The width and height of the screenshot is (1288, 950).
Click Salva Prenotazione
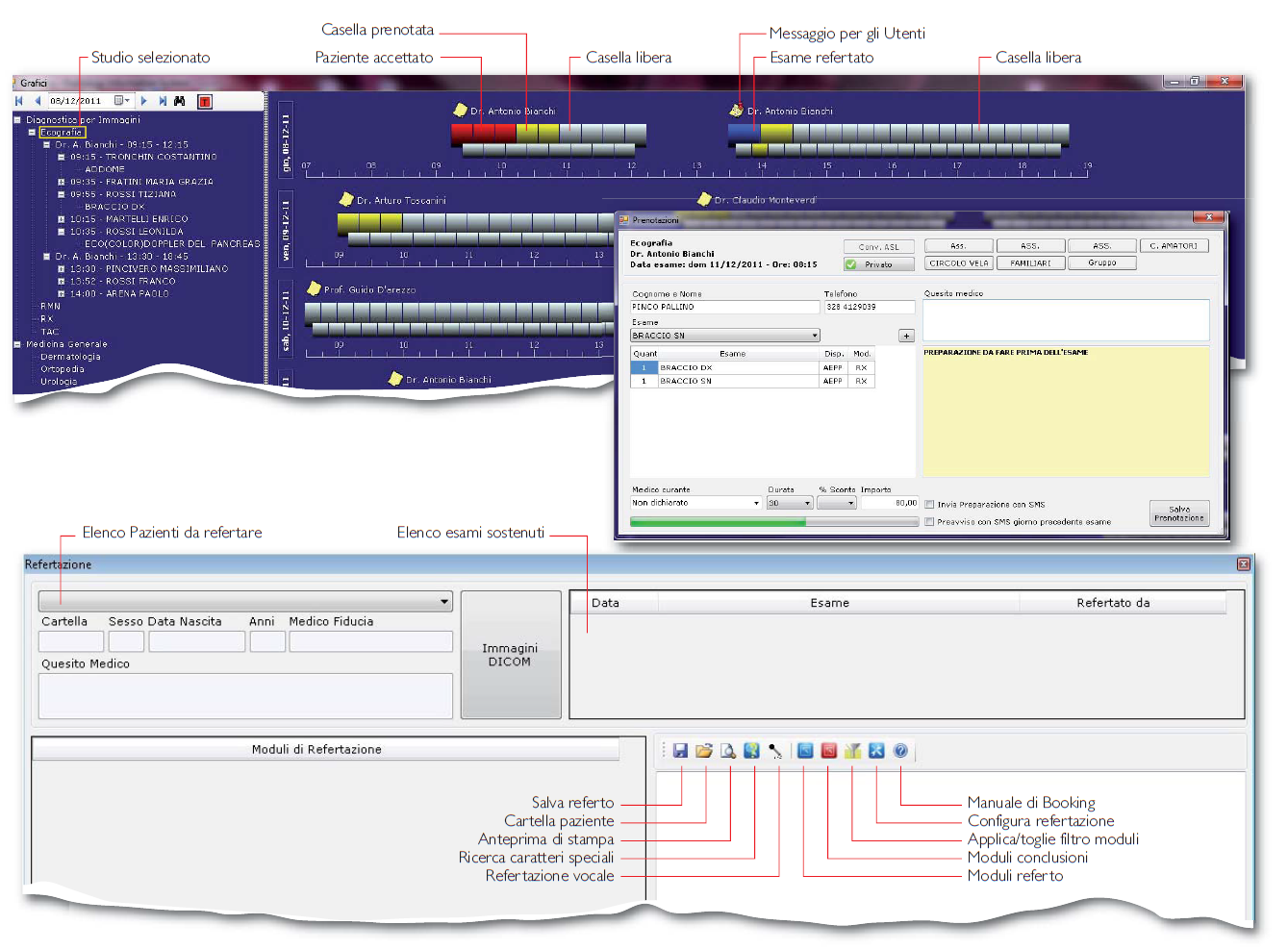(1179, 513)
